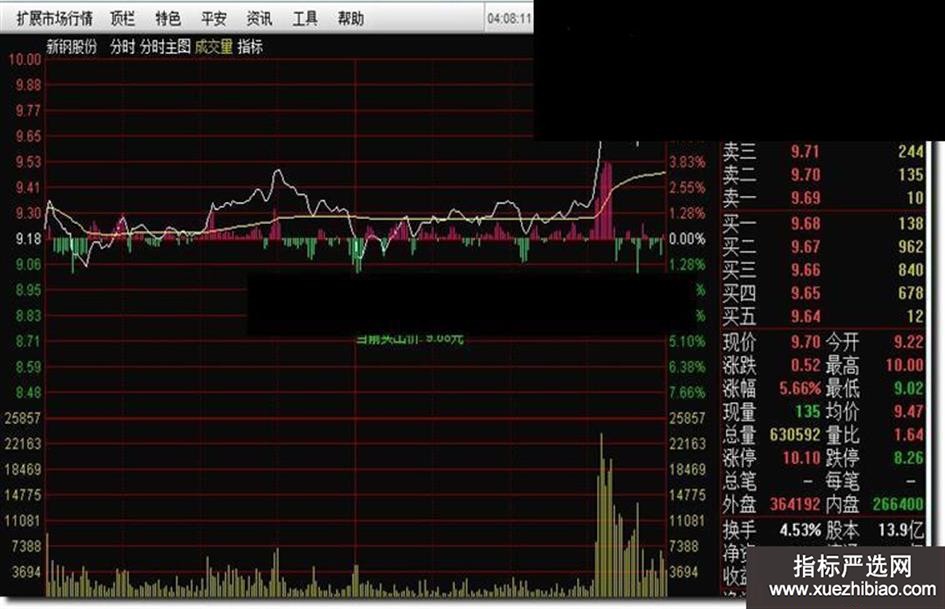Click the 0.00% percentage axis label
Screen dimensions: 945x609
coord(687,239)
